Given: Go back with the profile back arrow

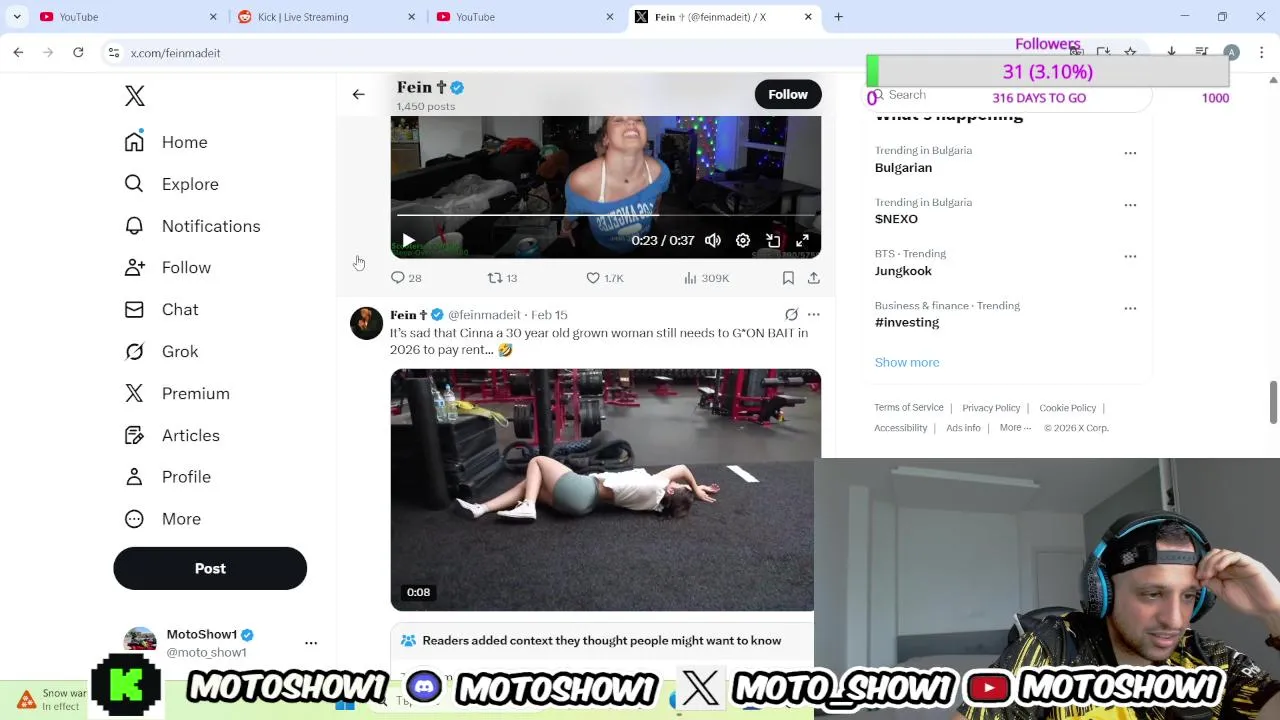Looking at the screenshot, I should pyautogui.click(x=358, y=94).
